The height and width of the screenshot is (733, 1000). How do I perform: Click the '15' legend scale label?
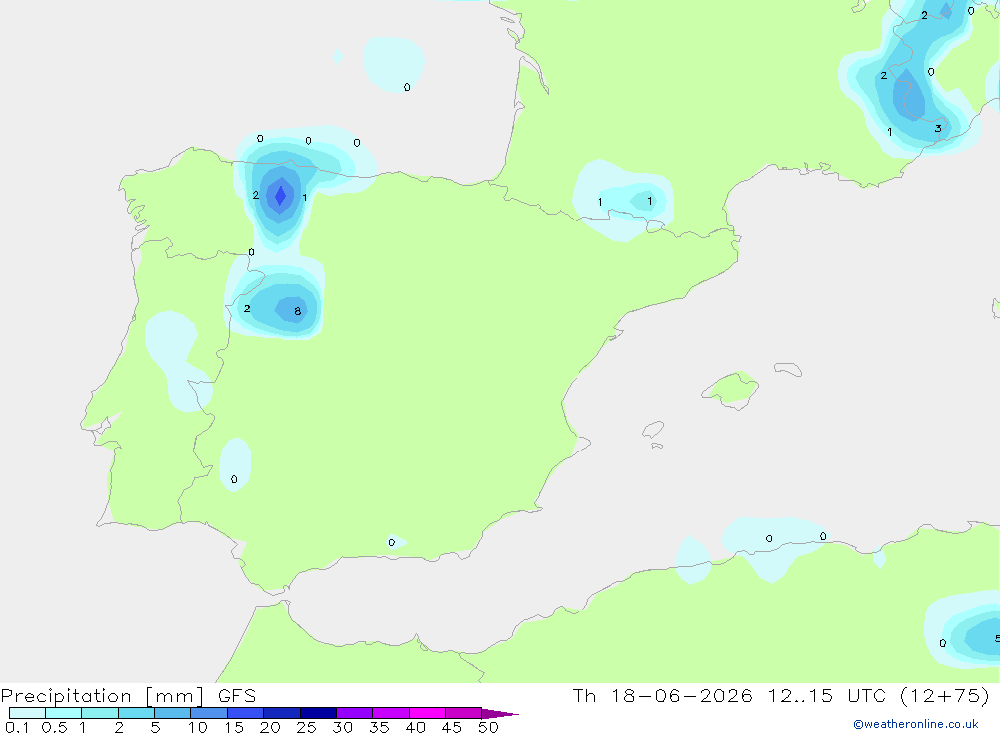click(x=234, y=727)
